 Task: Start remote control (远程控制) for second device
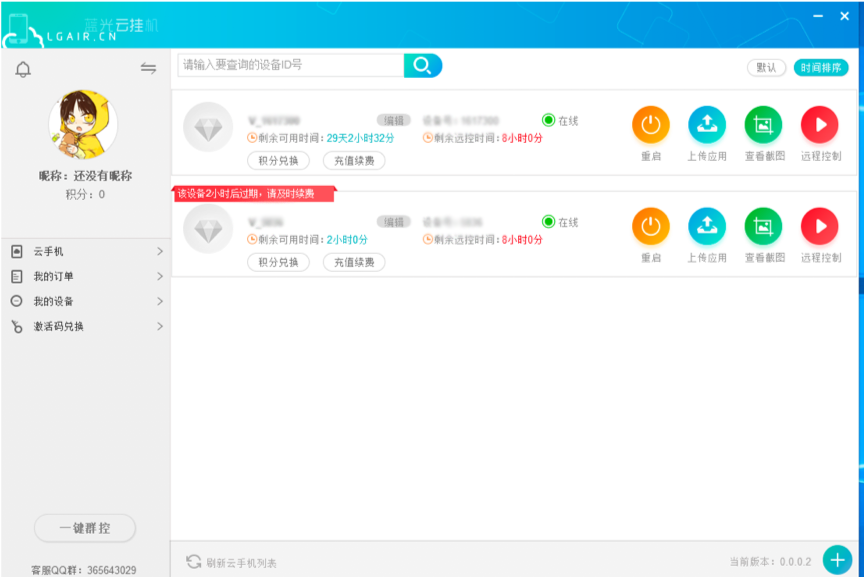[x=820, y=227]
